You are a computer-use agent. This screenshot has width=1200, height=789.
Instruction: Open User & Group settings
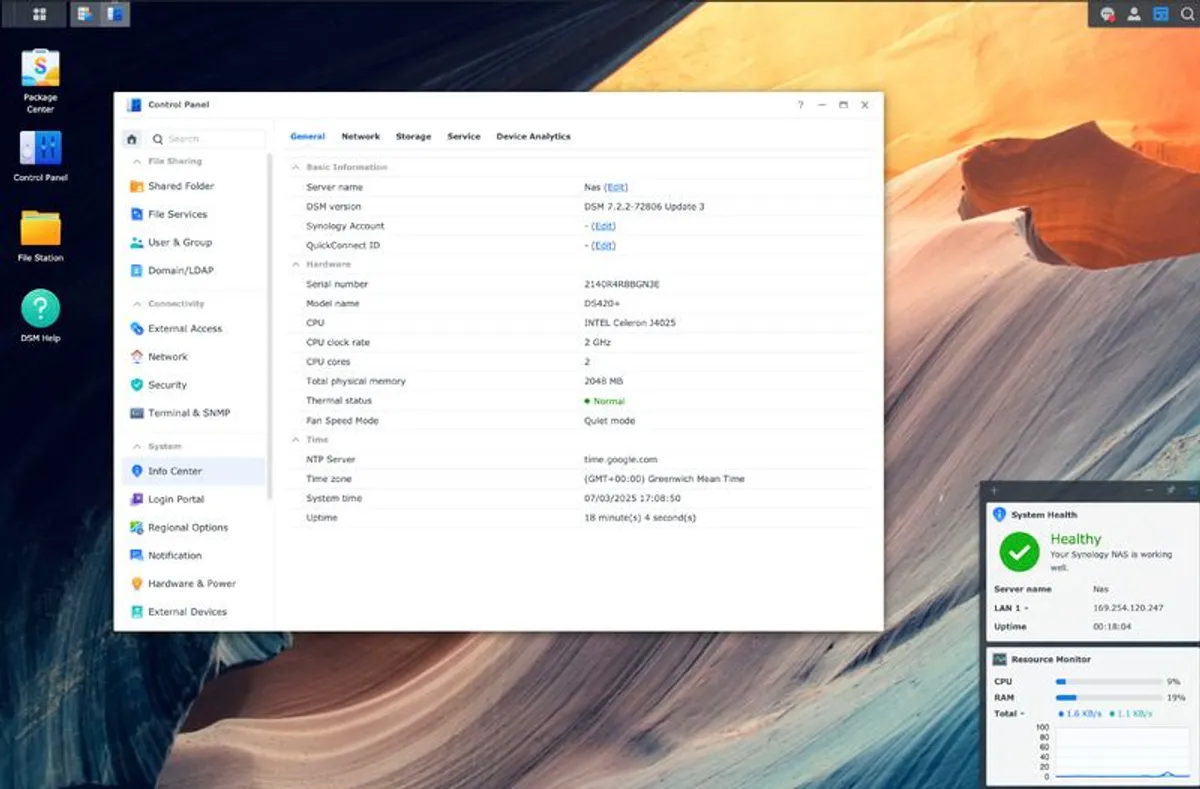[193, 242]
